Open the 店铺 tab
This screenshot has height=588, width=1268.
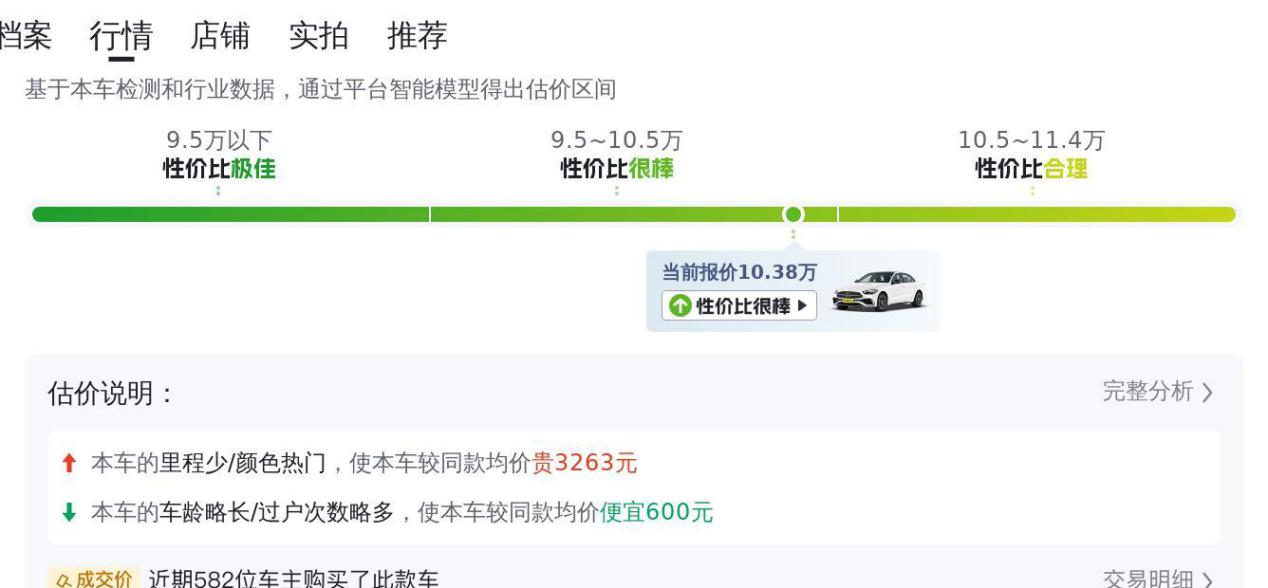coord(220,37)
